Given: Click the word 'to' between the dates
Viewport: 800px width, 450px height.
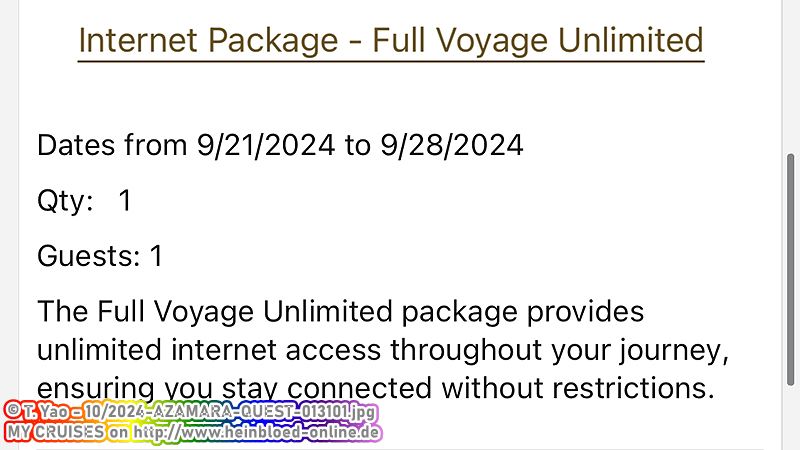Looking at the screenshot, I should pos(358,145).
